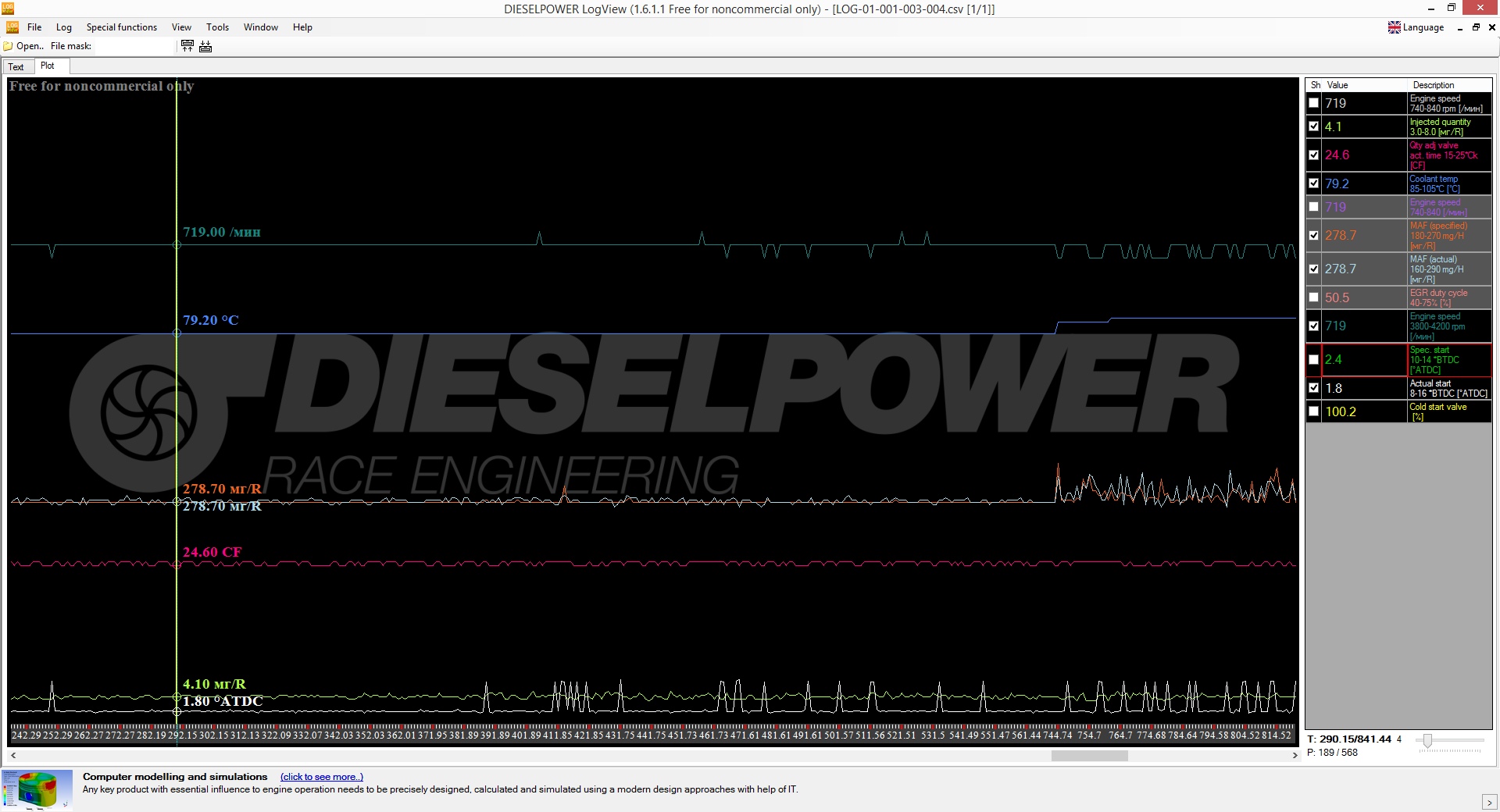Click the EGR duty cycle description cell
The height and width of the screenshot is (812, 1500).
(1449, 297)
